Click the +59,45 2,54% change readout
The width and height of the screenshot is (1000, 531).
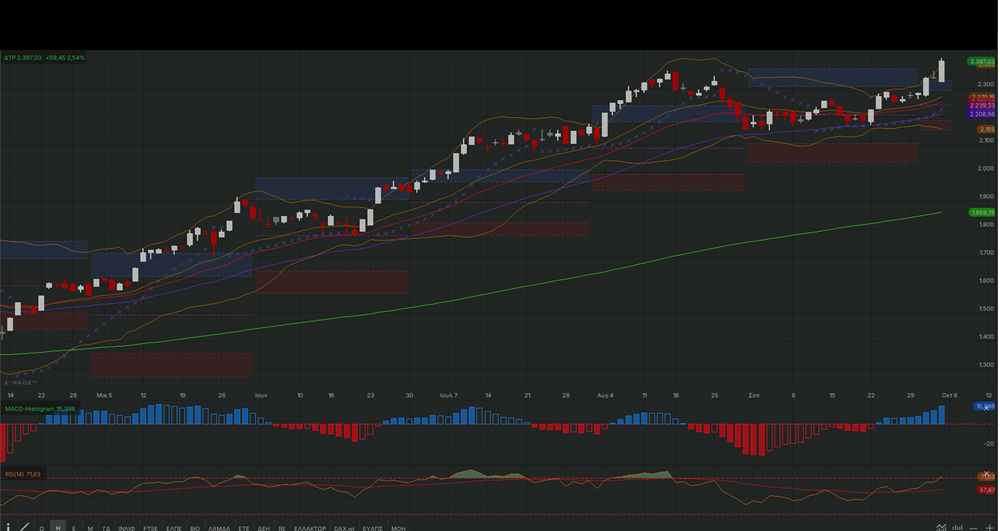click(x=65, y=58)
